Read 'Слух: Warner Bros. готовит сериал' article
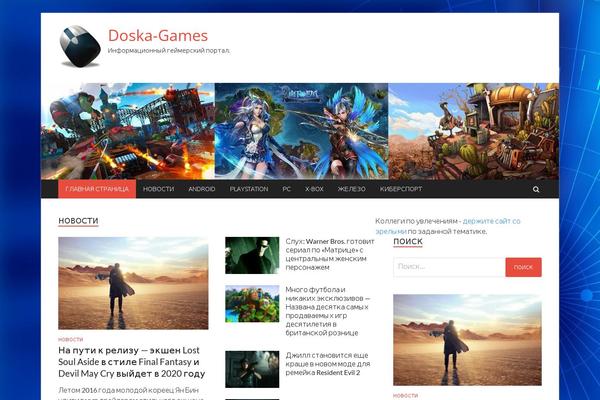Screen dimensions: 600x400 pyautogui.click(x=329, y=254)
